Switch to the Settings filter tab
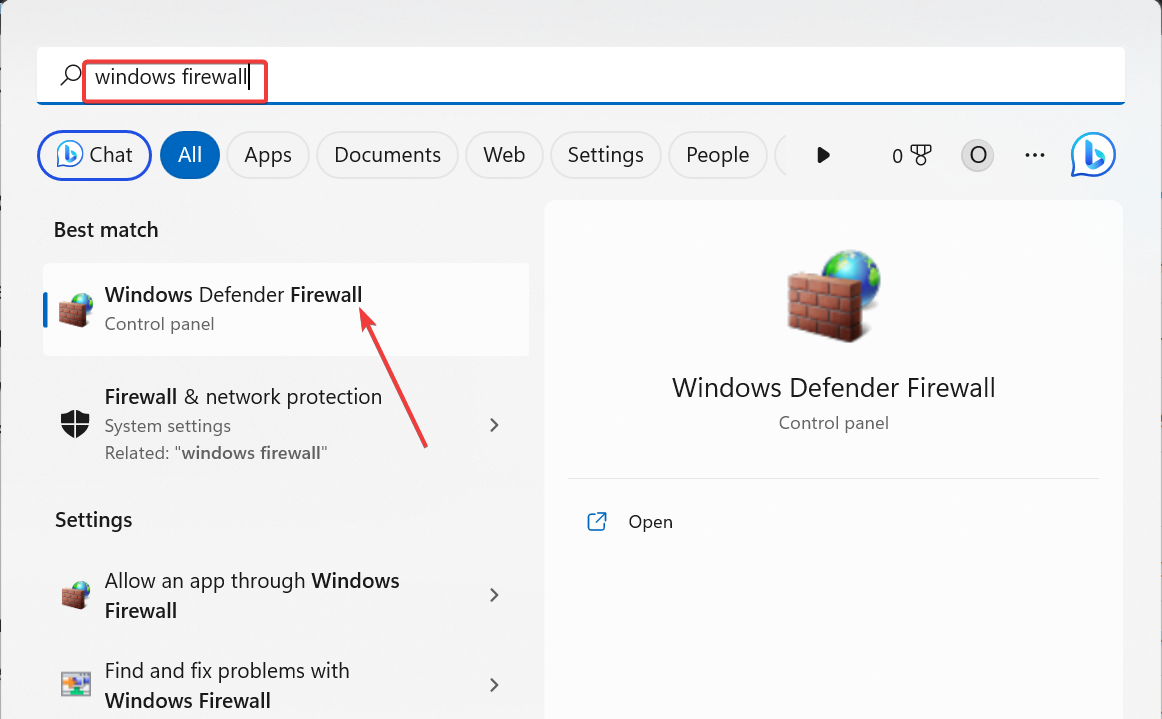Viewport: 1162px width, 719px height. click(x=605, y=155)
